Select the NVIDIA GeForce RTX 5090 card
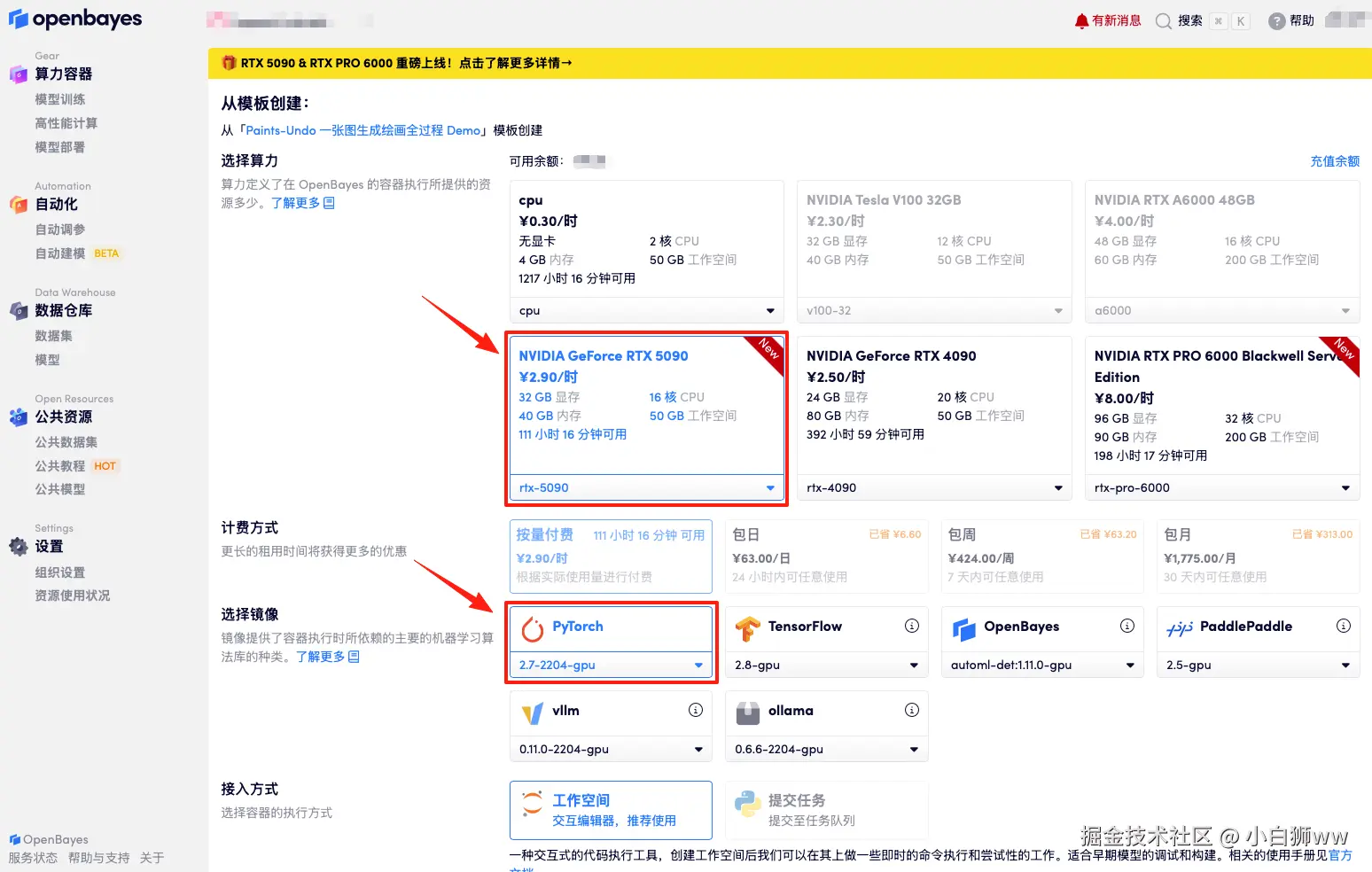The width and height of the screenshot is (1372, 872). (x=647, y=406)
